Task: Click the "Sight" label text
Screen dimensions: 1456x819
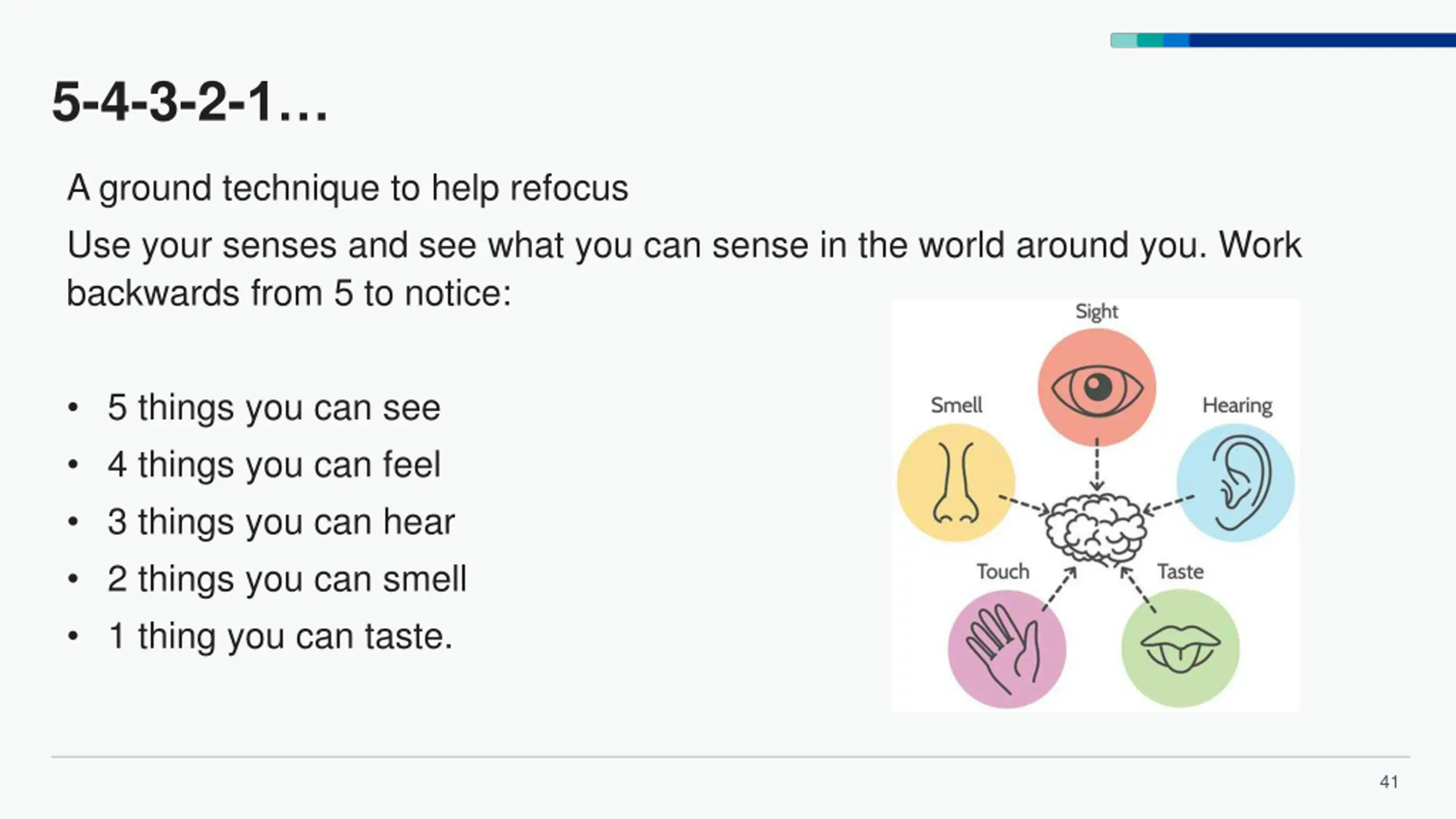Action: pos(1097,312)
